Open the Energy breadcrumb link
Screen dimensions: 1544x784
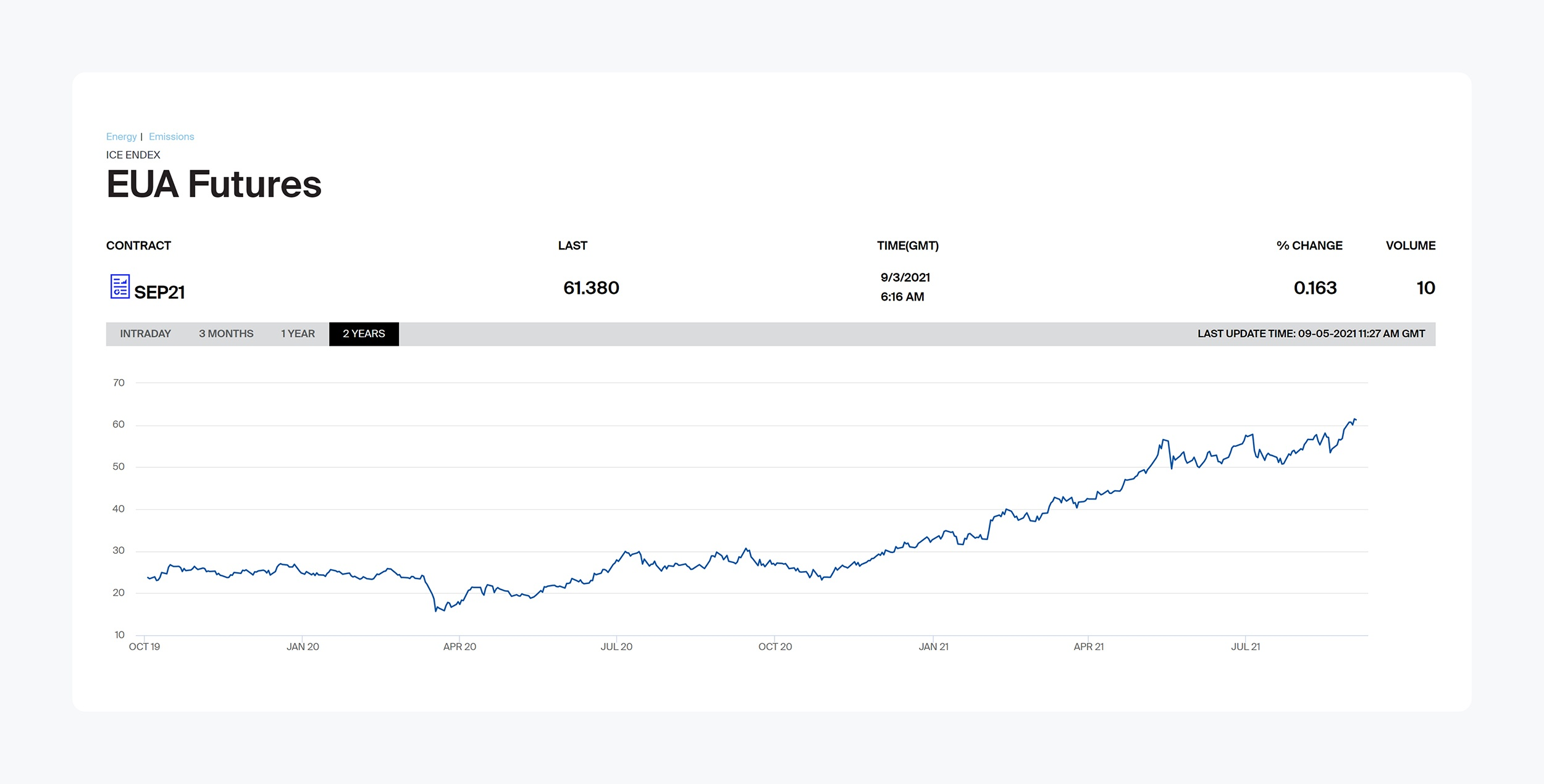click(121, 136)
